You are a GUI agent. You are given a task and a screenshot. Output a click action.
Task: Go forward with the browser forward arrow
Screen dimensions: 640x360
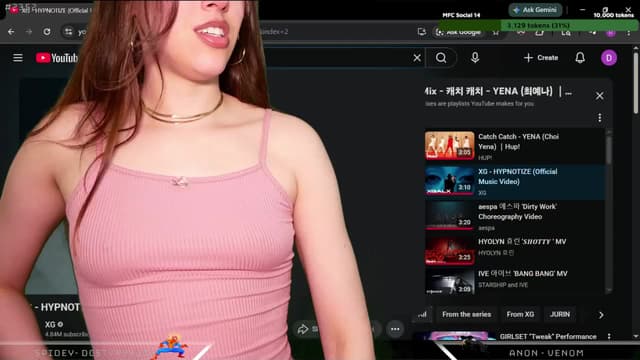pyautogui.click(x=29, y=31)
